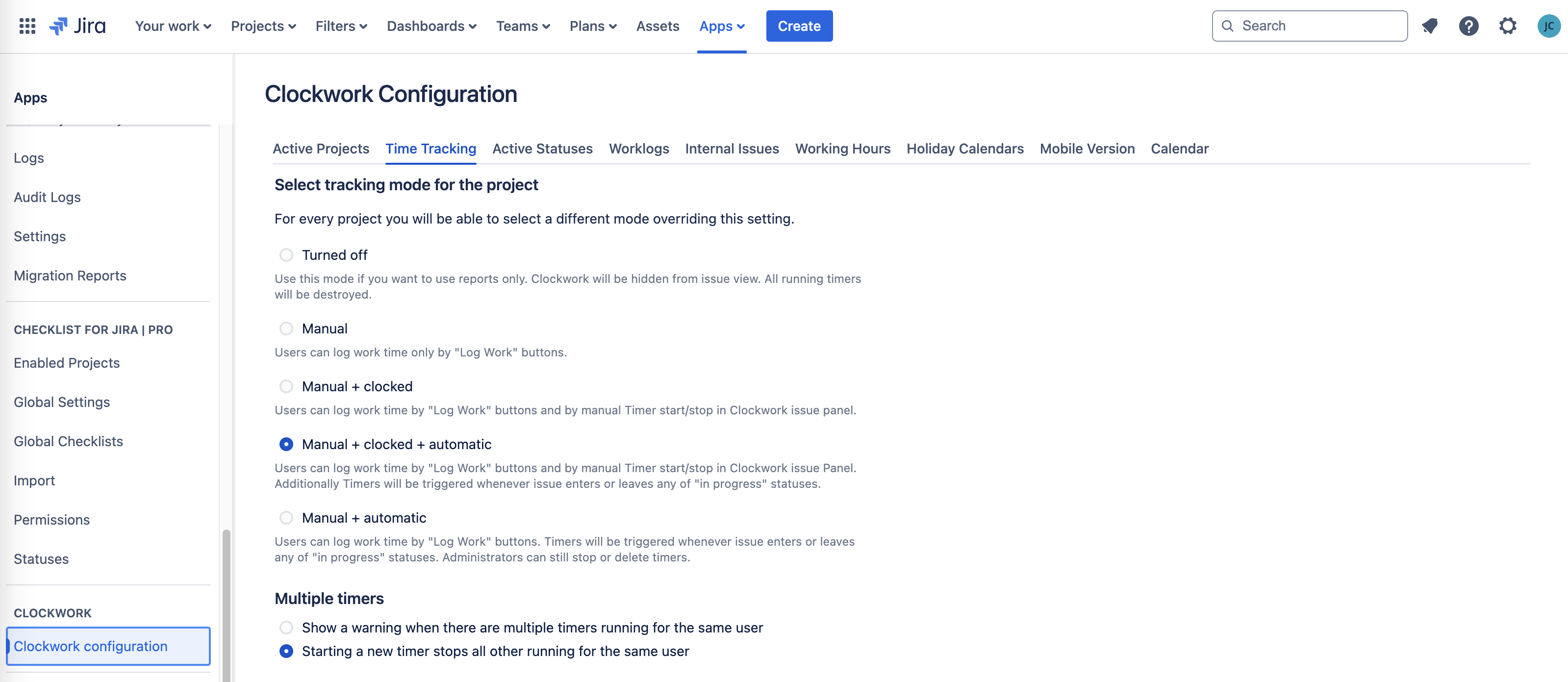Image resolution: width=1568 pixels, height=682 pixels.
Task: Expand the Plans menu
Action: pyautogui.click(x=593, y=26)
